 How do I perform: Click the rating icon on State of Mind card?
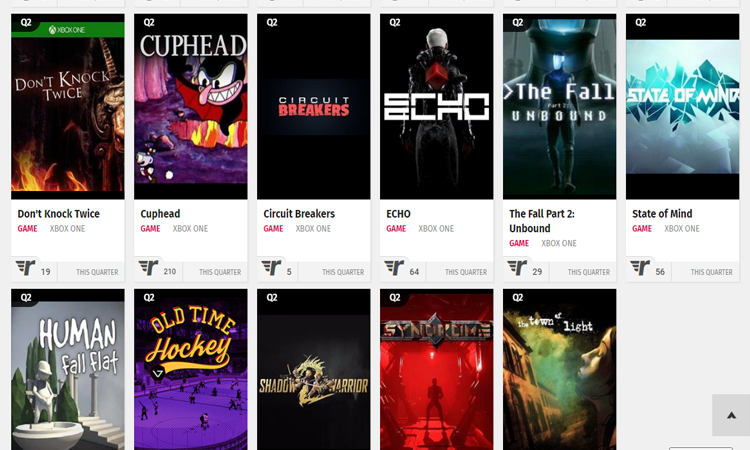click(x=640, y=267)
